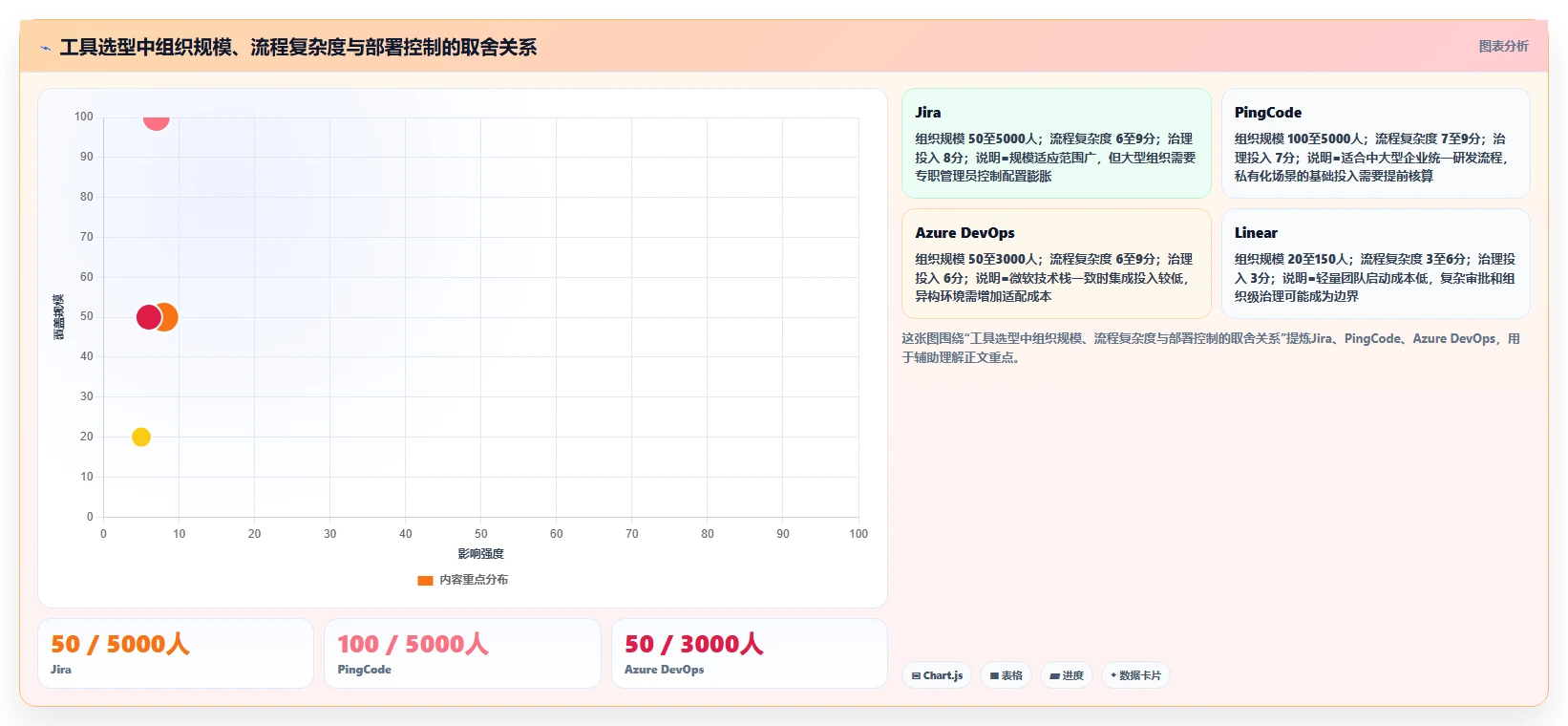Click the lightning icon beside the title
The height and width of the screenshot is (726, 1568).
point(45,48)
